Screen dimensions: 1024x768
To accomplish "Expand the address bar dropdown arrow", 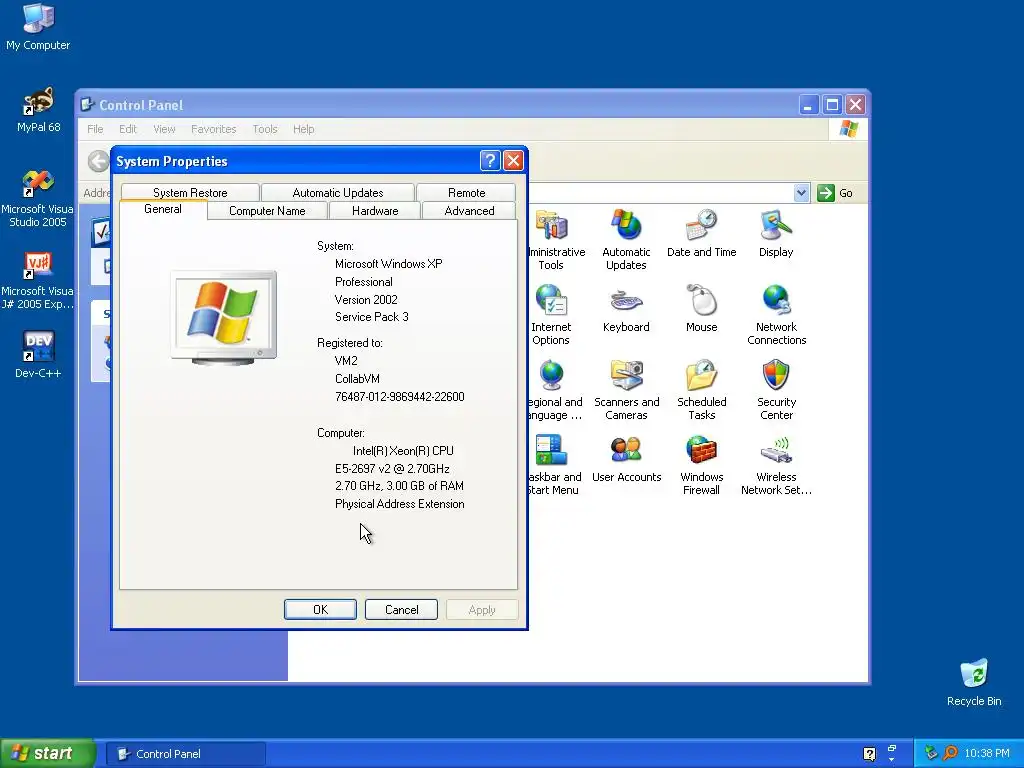I will click(801, 193).
